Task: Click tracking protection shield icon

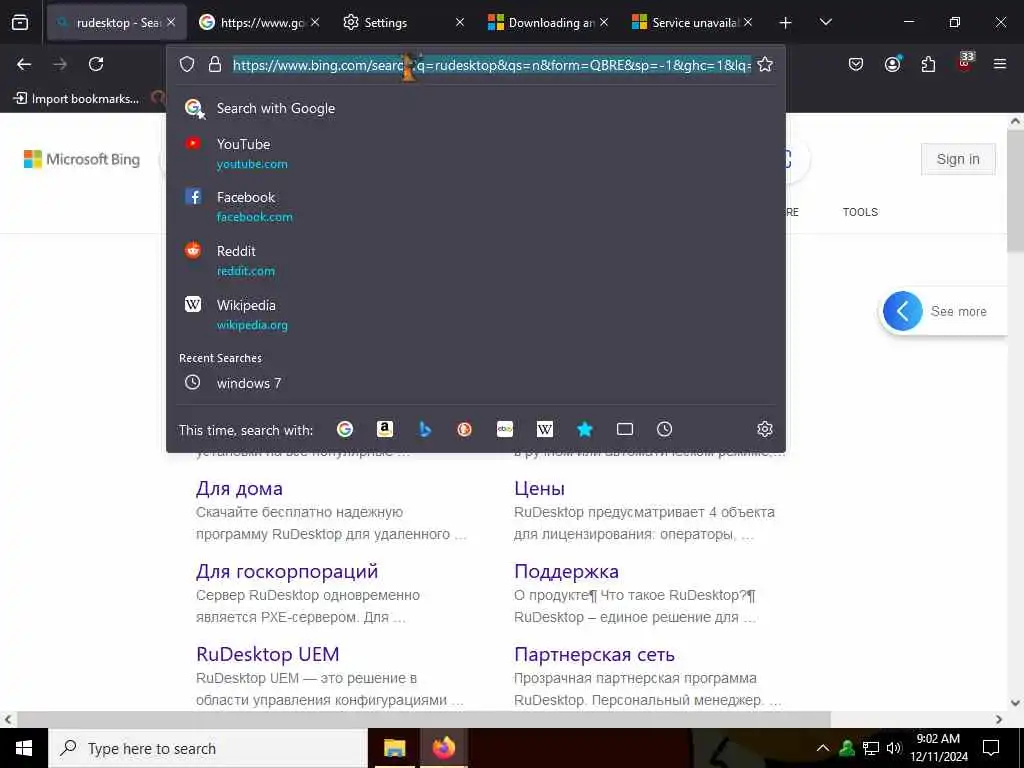Action: (187, 64)
